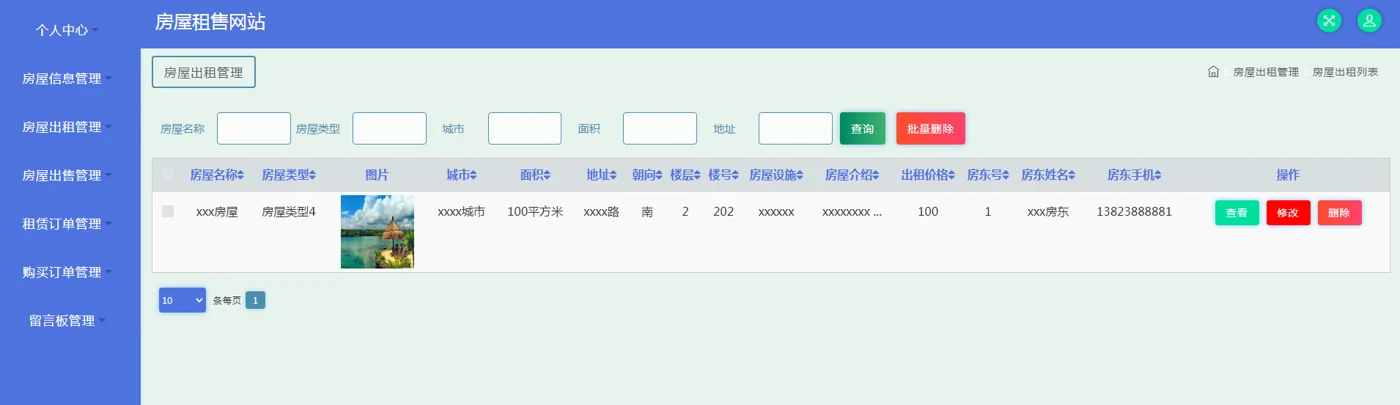Sort by 朝向 column sort icon
The width and height of the screenshot is (1400, 405).
tap(659, 175)
